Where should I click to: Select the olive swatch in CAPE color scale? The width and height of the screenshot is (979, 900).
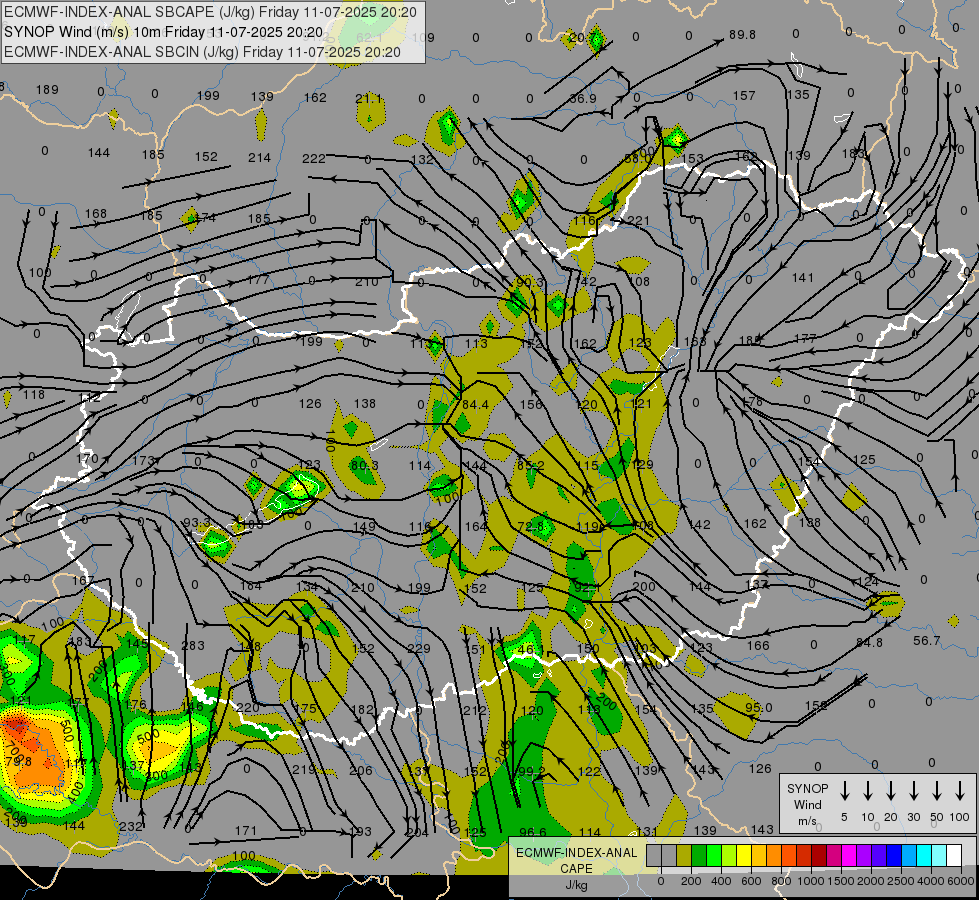point(684,856)
